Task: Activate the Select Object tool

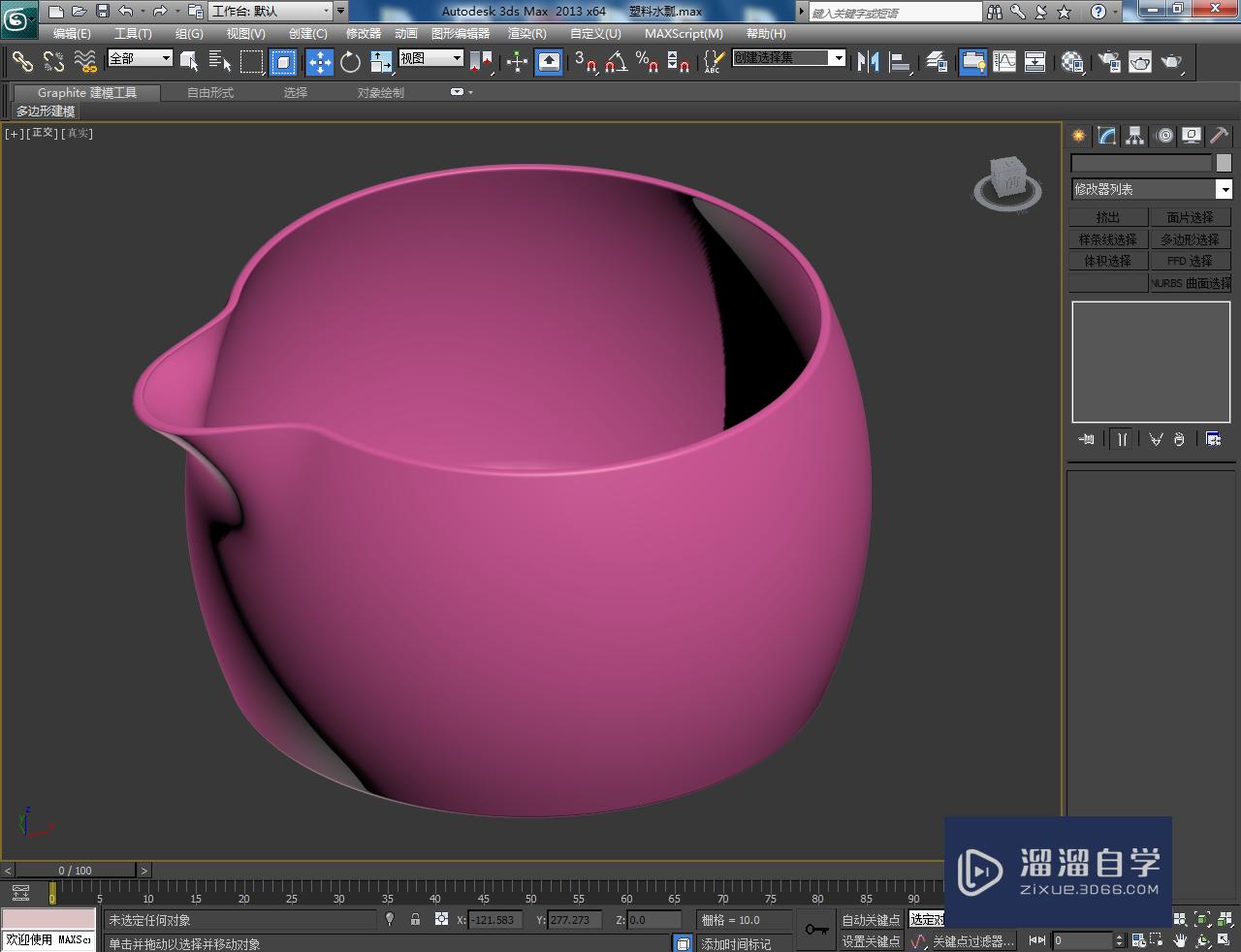Action: 190,62
